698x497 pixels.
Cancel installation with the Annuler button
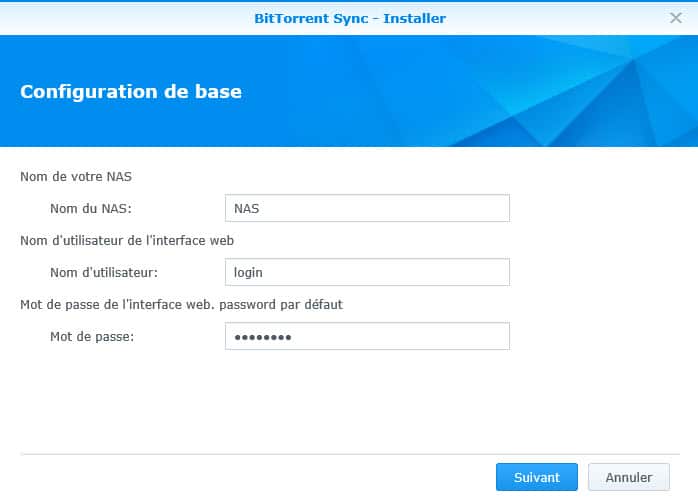pyautogui.click(x=629, y=477)
